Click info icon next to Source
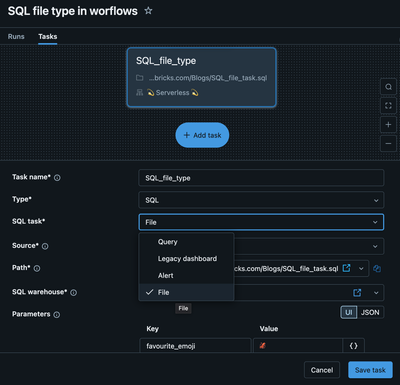The image size is (400, 385). point(45,246)
